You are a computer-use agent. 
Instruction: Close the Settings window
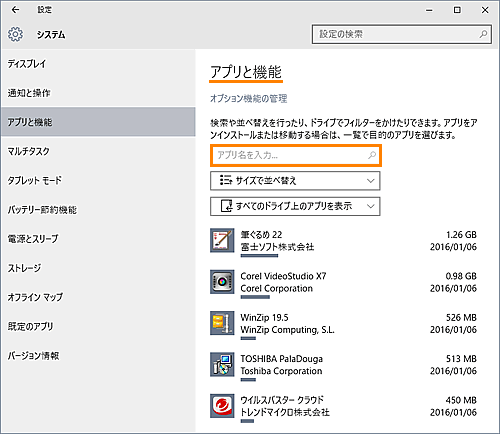point(485,10)
